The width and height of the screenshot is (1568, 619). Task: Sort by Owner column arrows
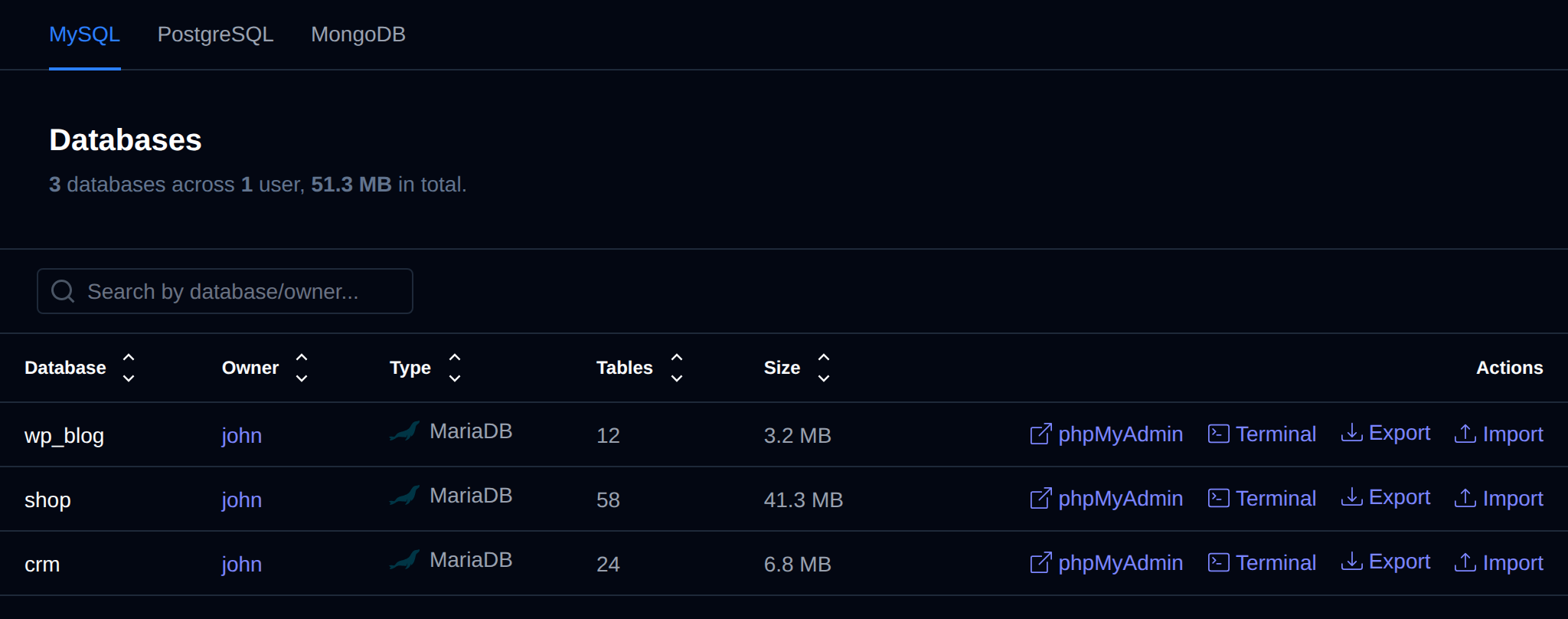tap(302, 368)
